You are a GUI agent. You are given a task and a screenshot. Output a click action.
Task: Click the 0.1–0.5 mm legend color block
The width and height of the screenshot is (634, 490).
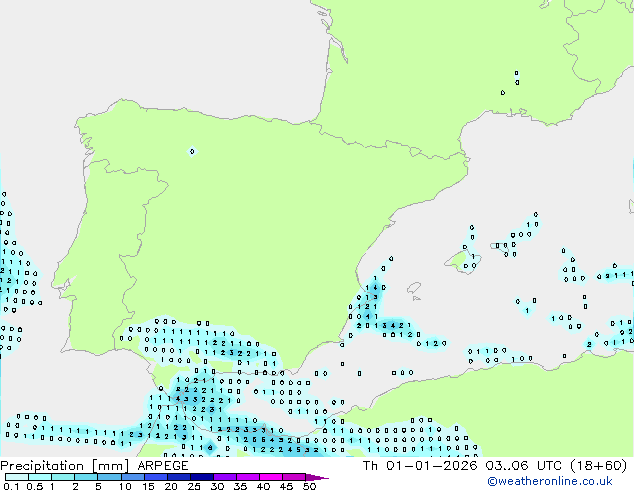(x=17, y=477)
